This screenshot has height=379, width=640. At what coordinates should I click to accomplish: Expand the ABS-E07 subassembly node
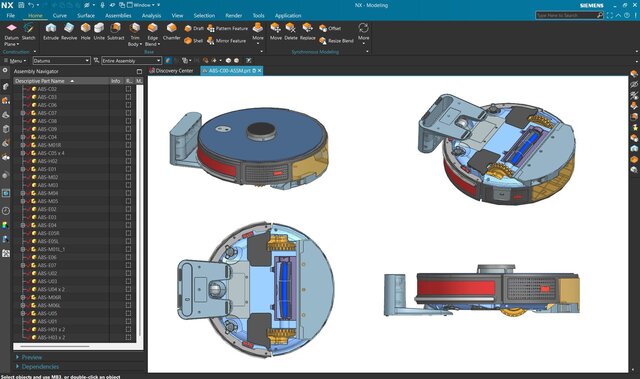[x=23, y=265]
